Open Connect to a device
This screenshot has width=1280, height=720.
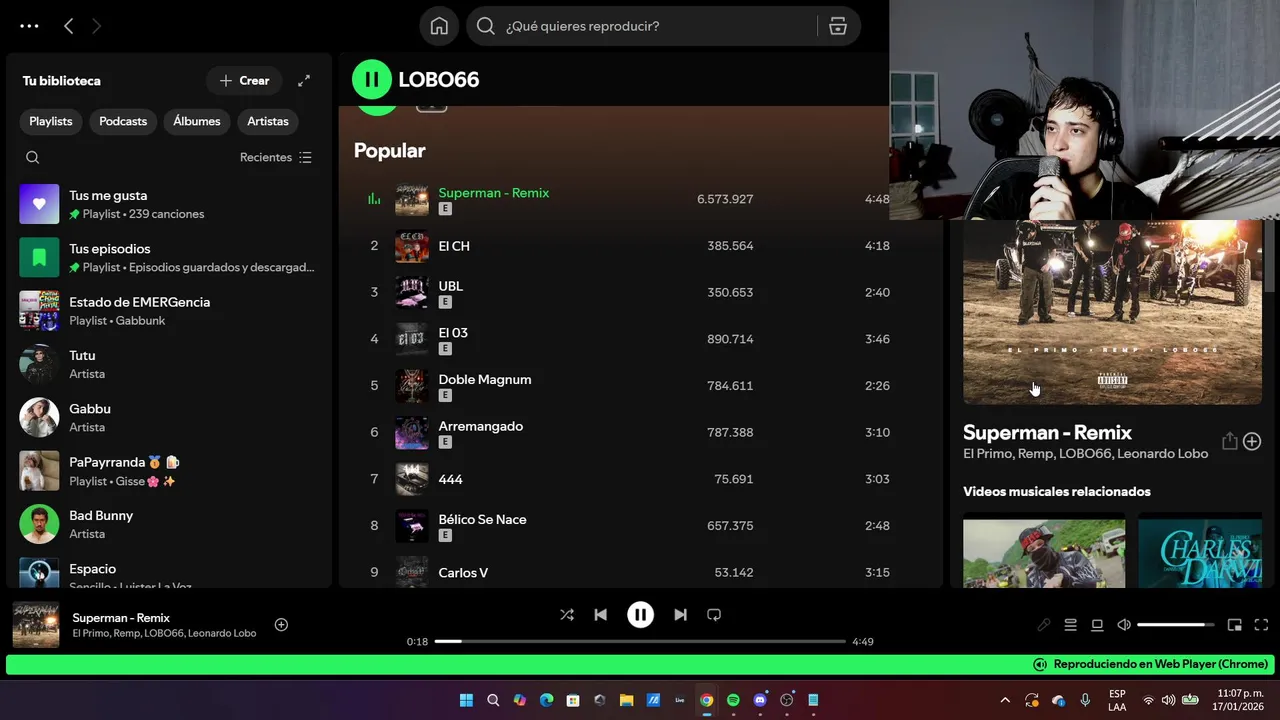tap(1097, 625)
